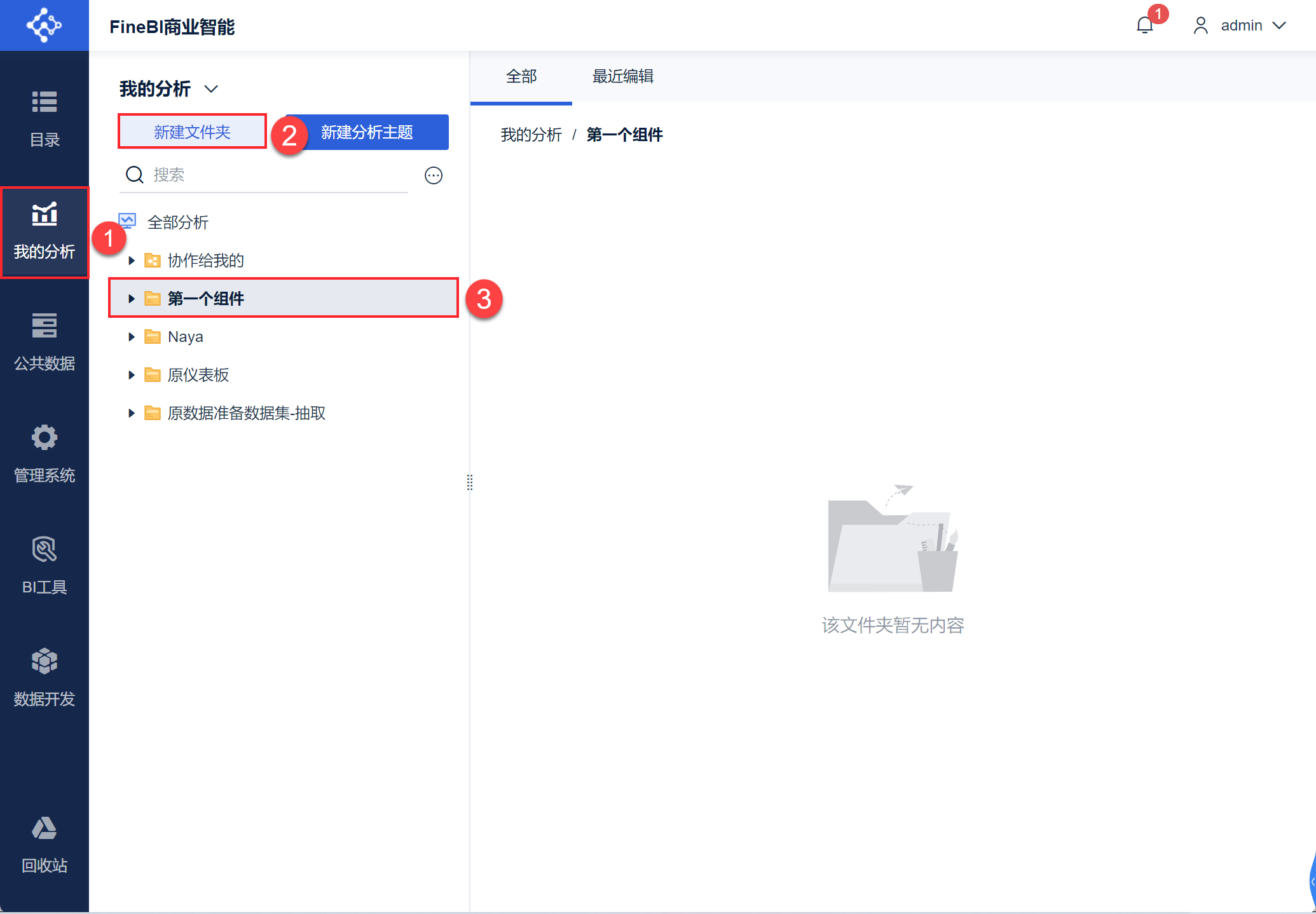Click 我的分析 in the breadcrumb
1316x914 pixels.
pyautogui.click(x=531, y=135)
